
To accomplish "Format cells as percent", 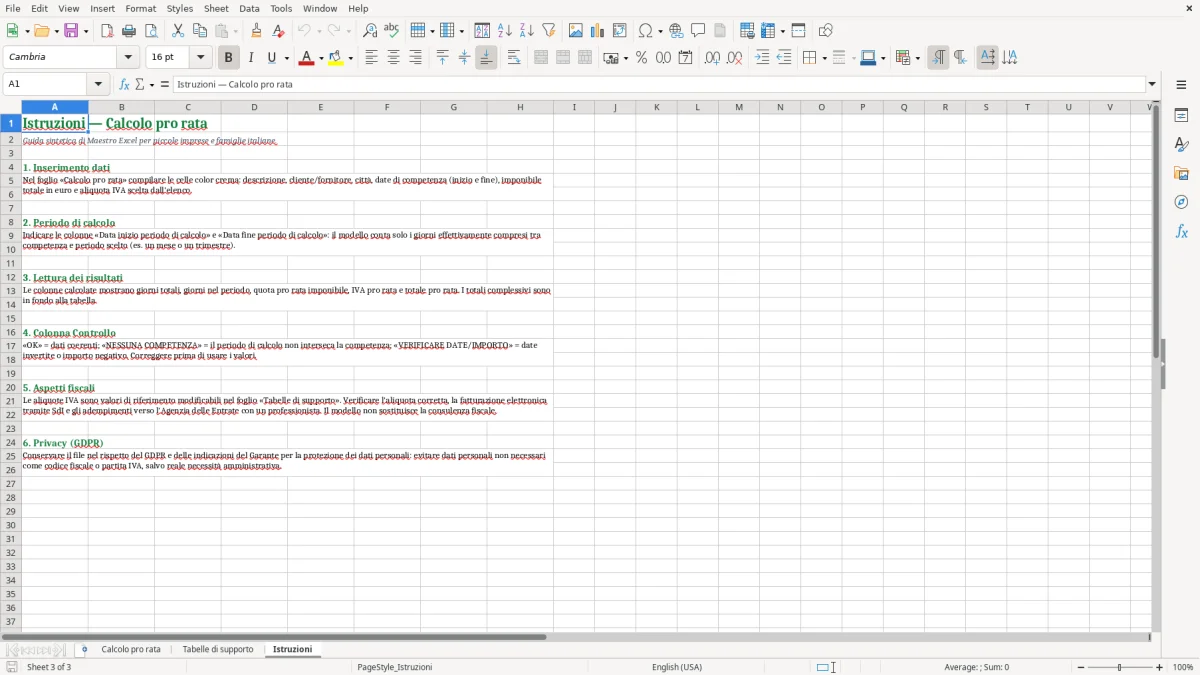I will (x=641, y=58).
